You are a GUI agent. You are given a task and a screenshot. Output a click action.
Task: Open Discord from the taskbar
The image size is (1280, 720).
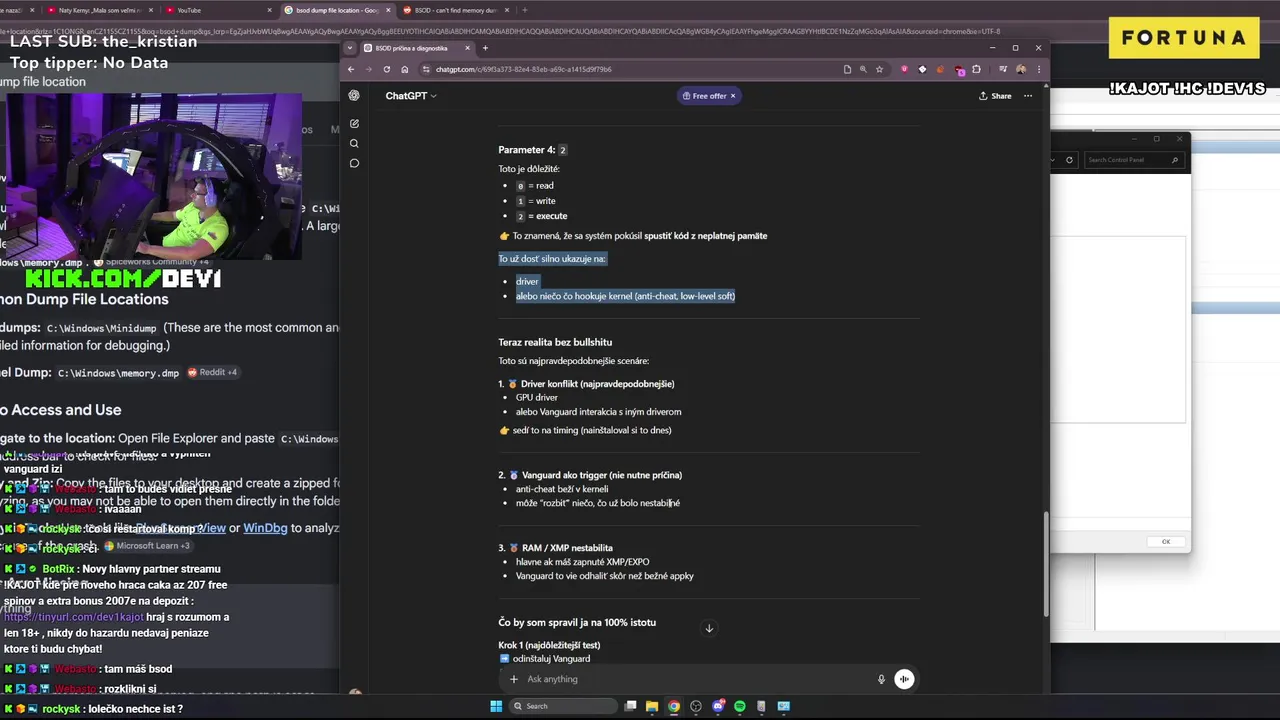[718, 706]
